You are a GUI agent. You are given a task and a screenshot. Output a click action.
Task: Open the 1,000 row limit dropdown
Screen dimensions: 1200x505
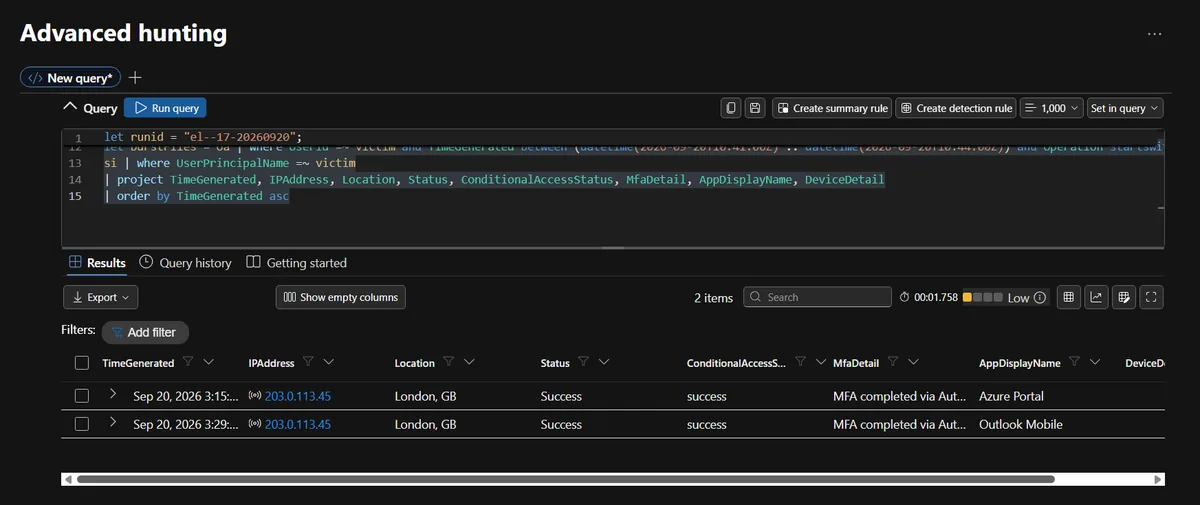(x=1052, y=108)
